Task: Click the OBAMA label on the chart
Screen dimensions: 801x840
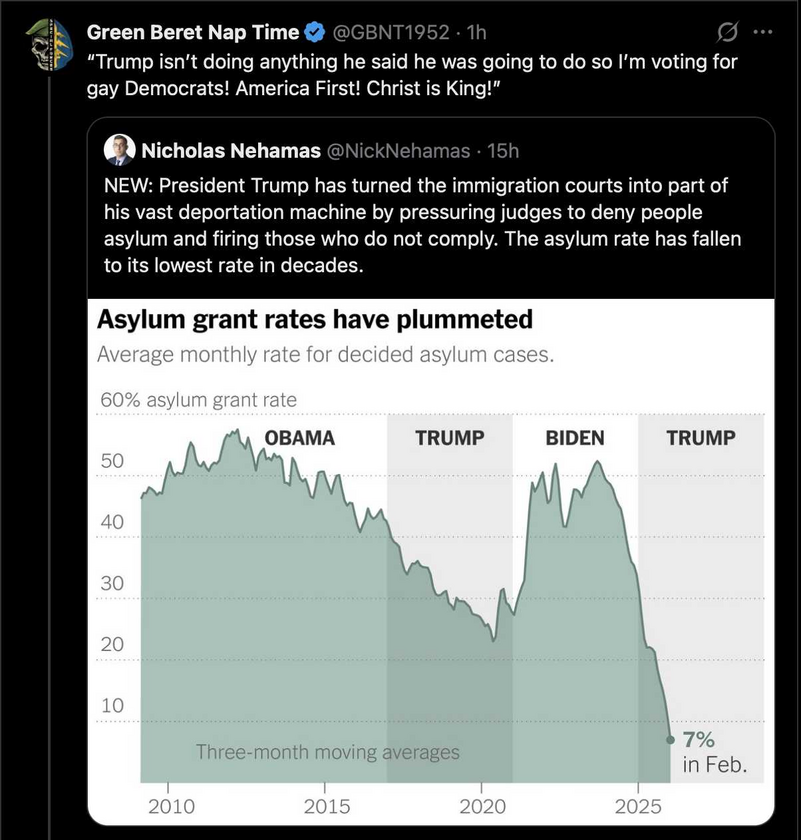Action: pos(300,438)
